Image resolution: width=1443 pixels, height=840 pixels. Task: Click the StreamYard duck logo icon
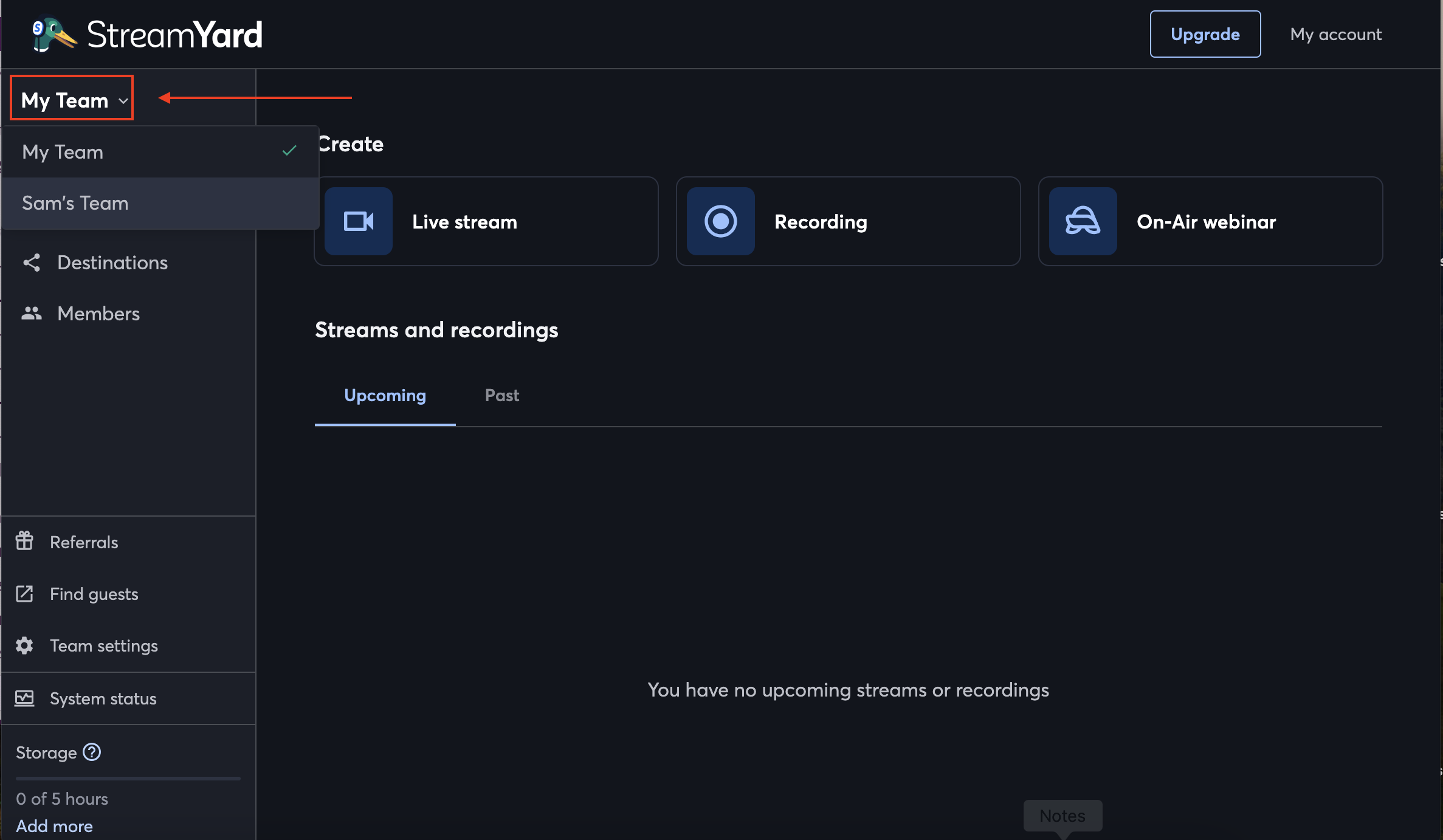click(x=53, y=34)
